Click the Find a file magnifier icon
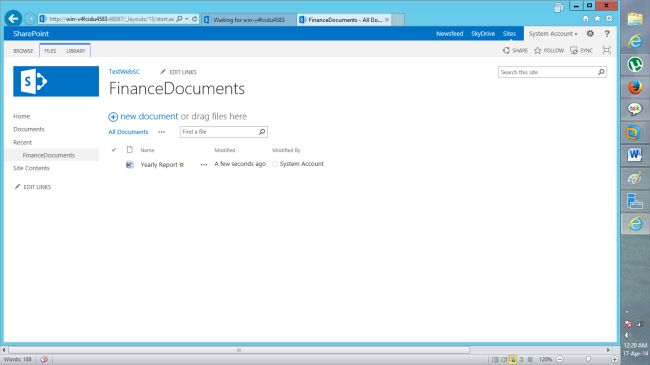 pos(262,132)
